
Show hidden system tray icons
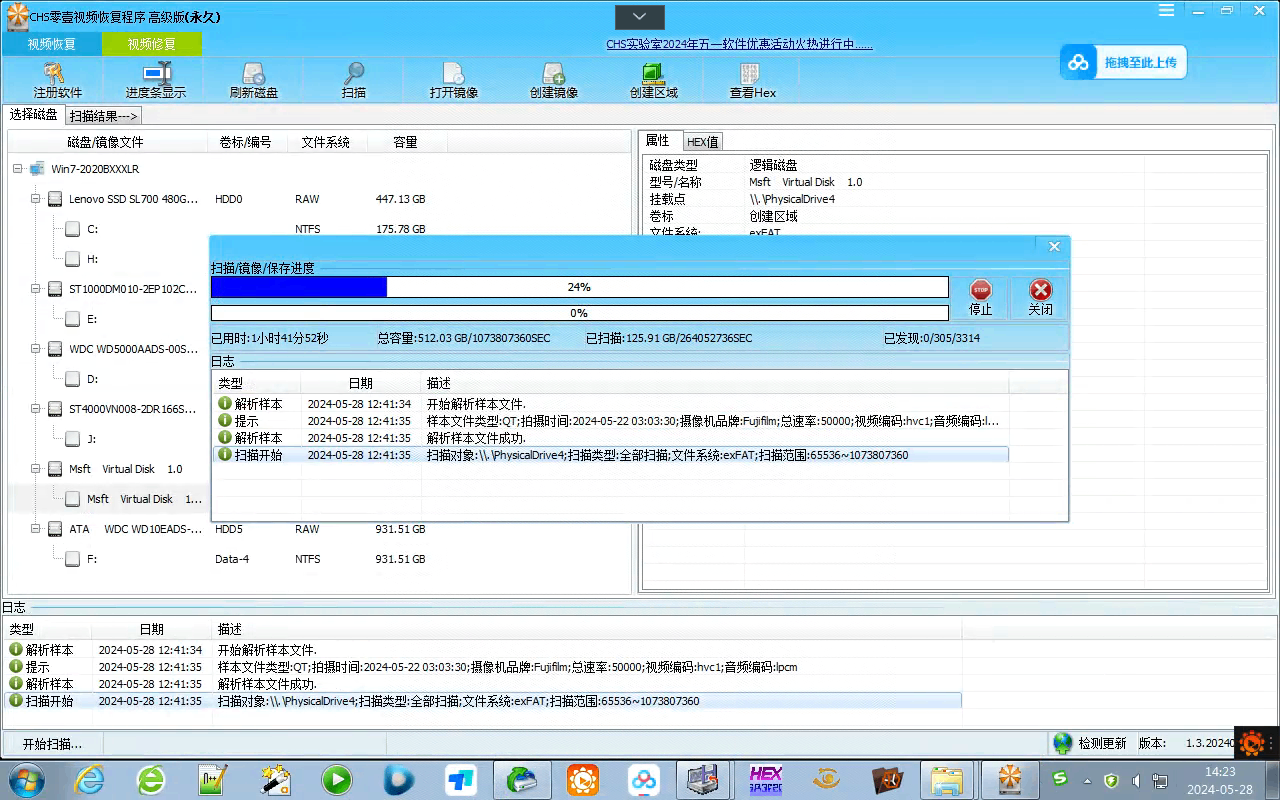pyautogui.click(x=1087, y=780)
